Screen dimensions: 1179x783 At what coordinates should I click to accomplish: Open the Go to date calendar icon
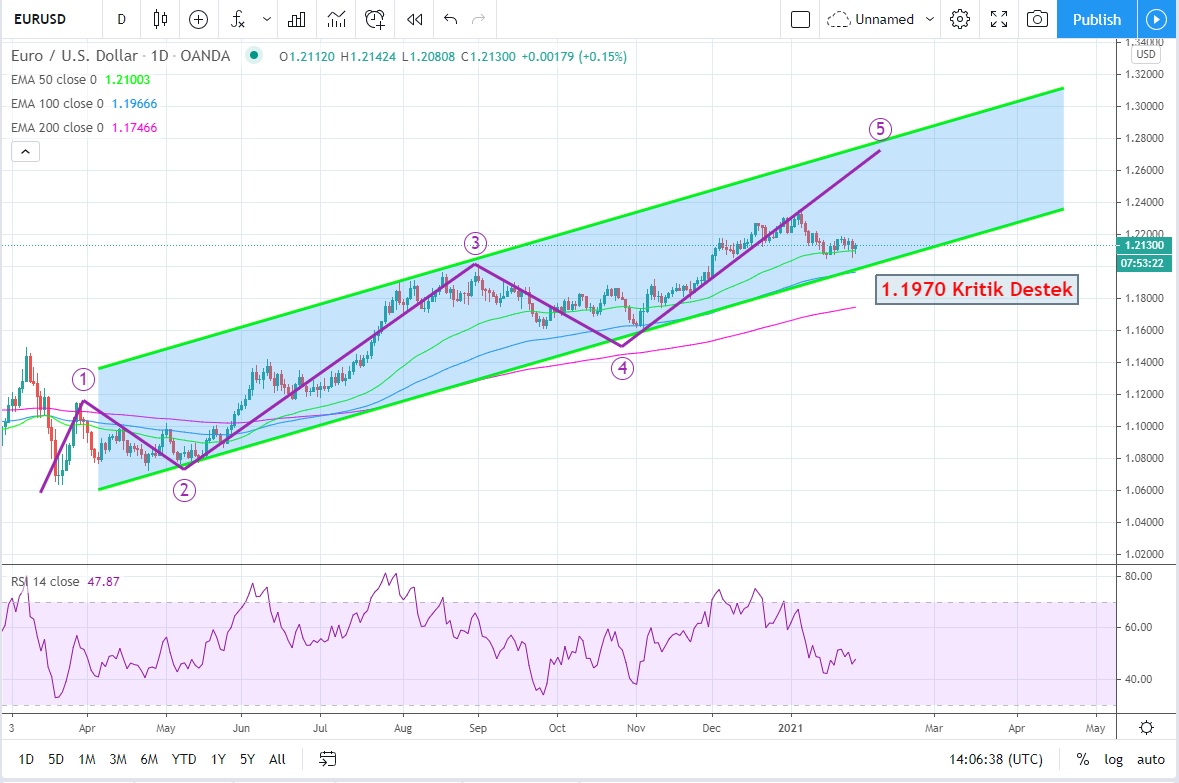327,759
